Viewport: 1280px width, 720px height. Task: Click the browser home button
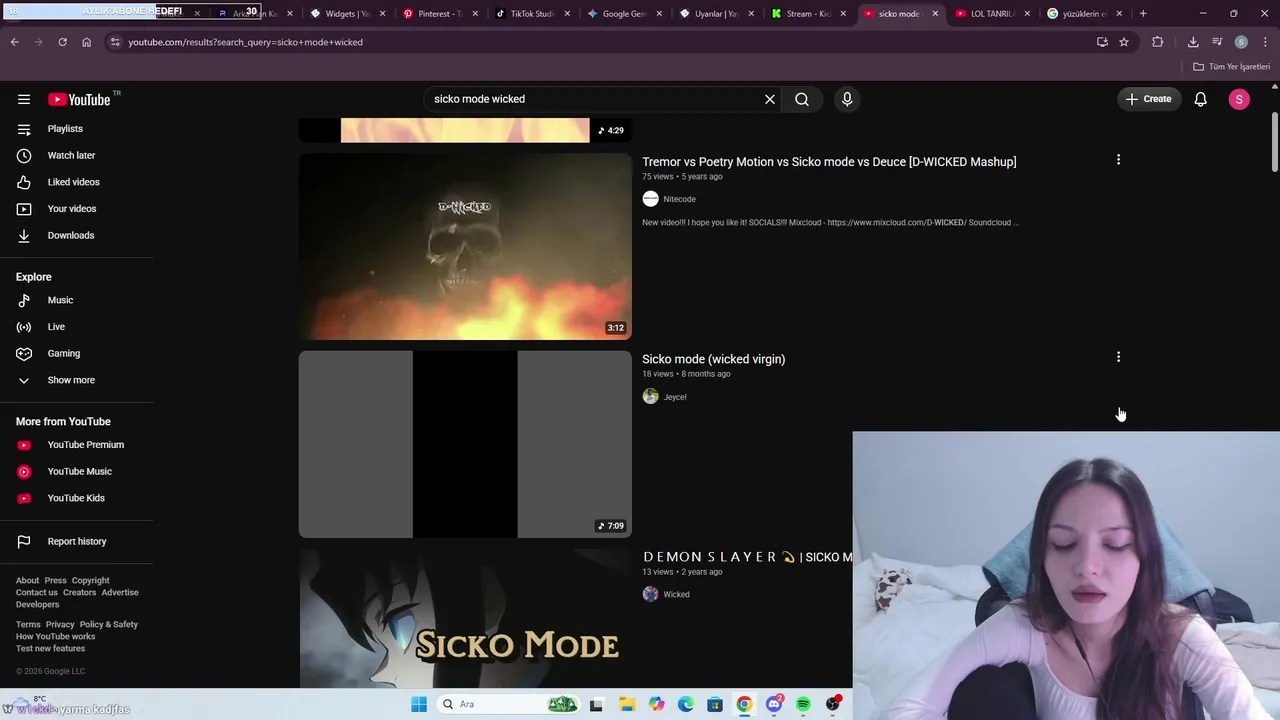[86, 42]
